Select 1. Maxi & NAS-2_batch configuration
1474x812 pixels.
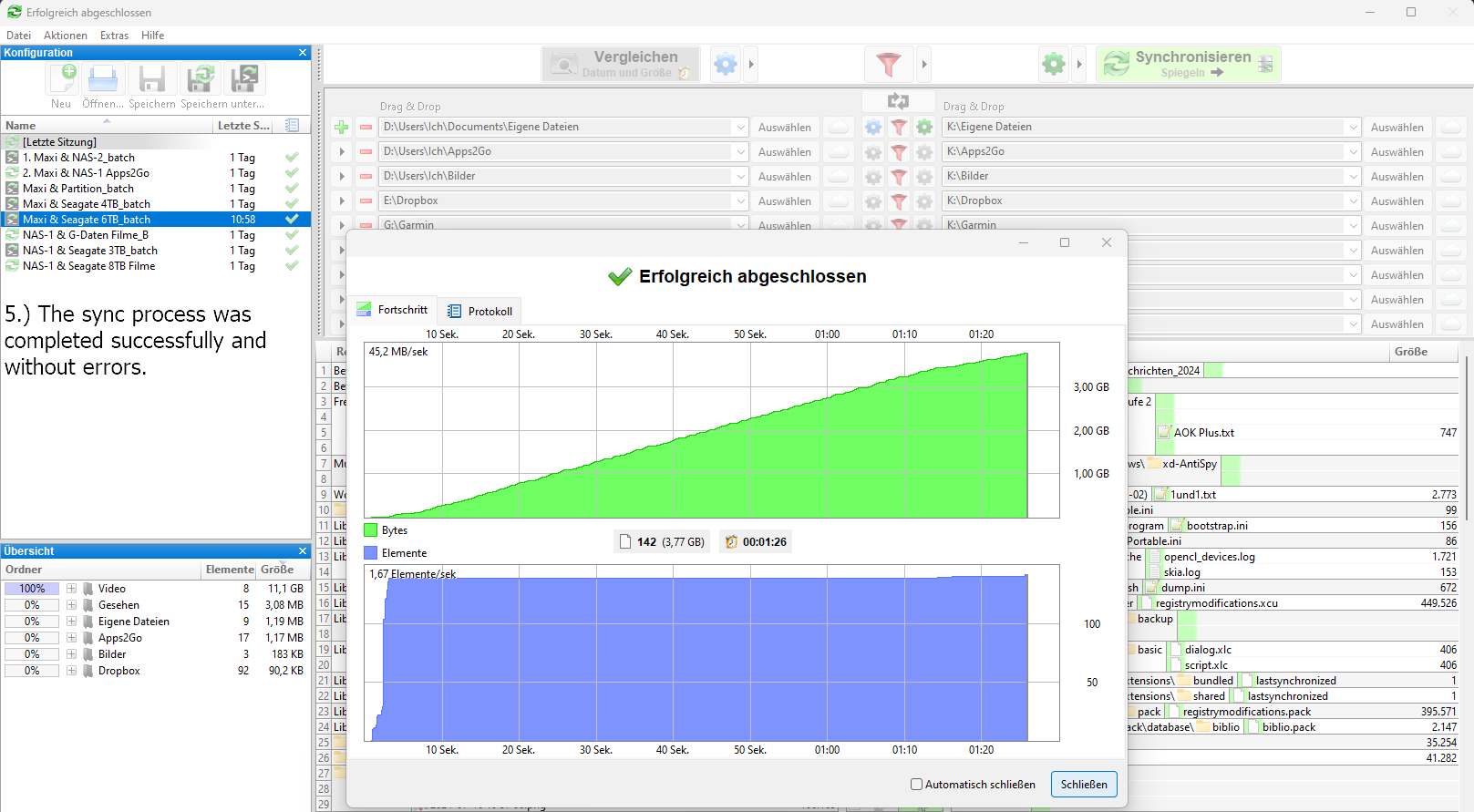click(155, 158)
